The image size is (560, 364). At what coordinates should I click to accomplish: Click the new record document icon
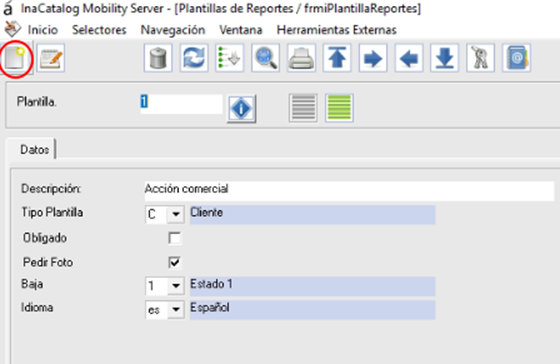[x=15, y=58]
